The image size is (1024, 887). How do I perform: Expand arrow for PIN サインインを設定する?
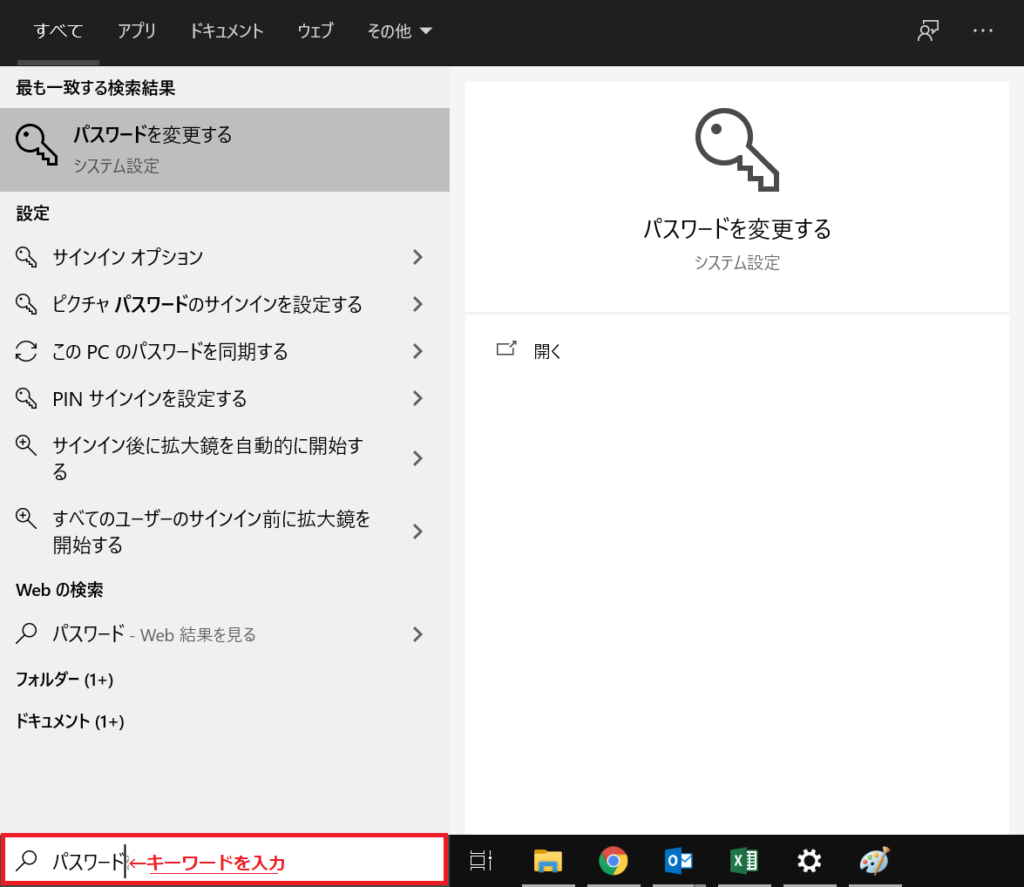click(x=418, y=398)
